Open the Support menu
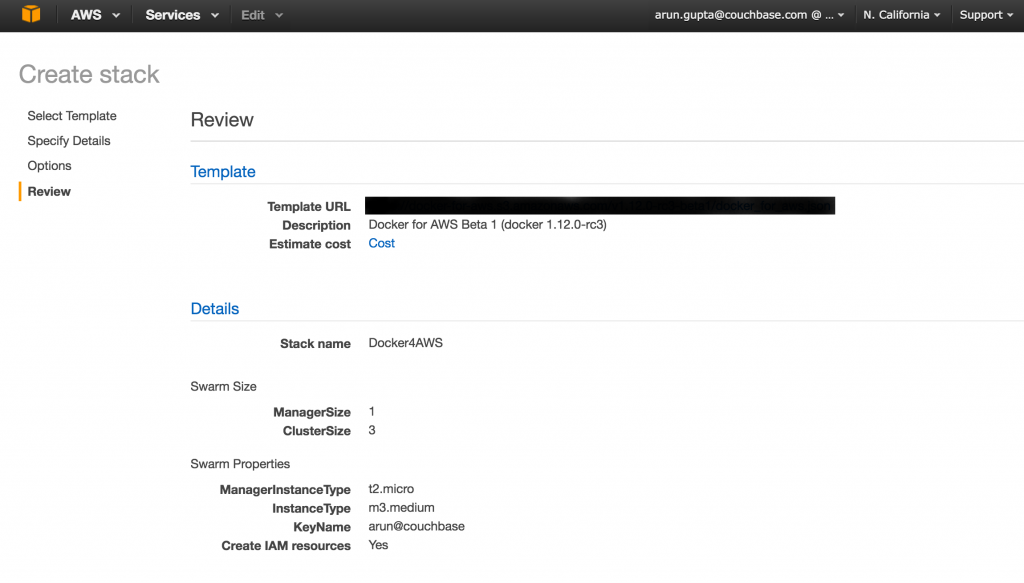The height and width of the screenshot is (583, 1024). click(985, 15)
